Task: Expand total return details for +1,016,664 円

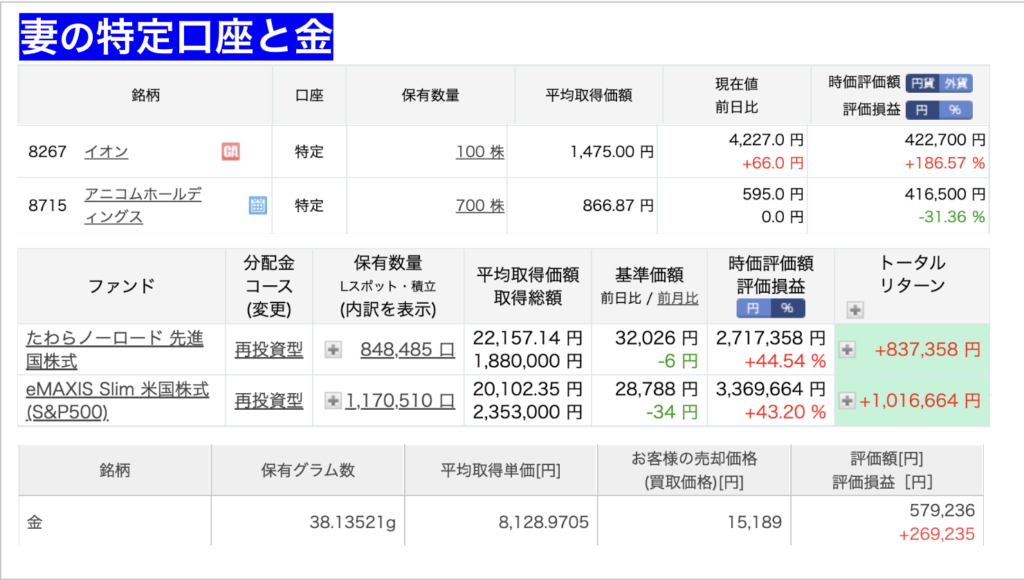Action: pos(847,400)
